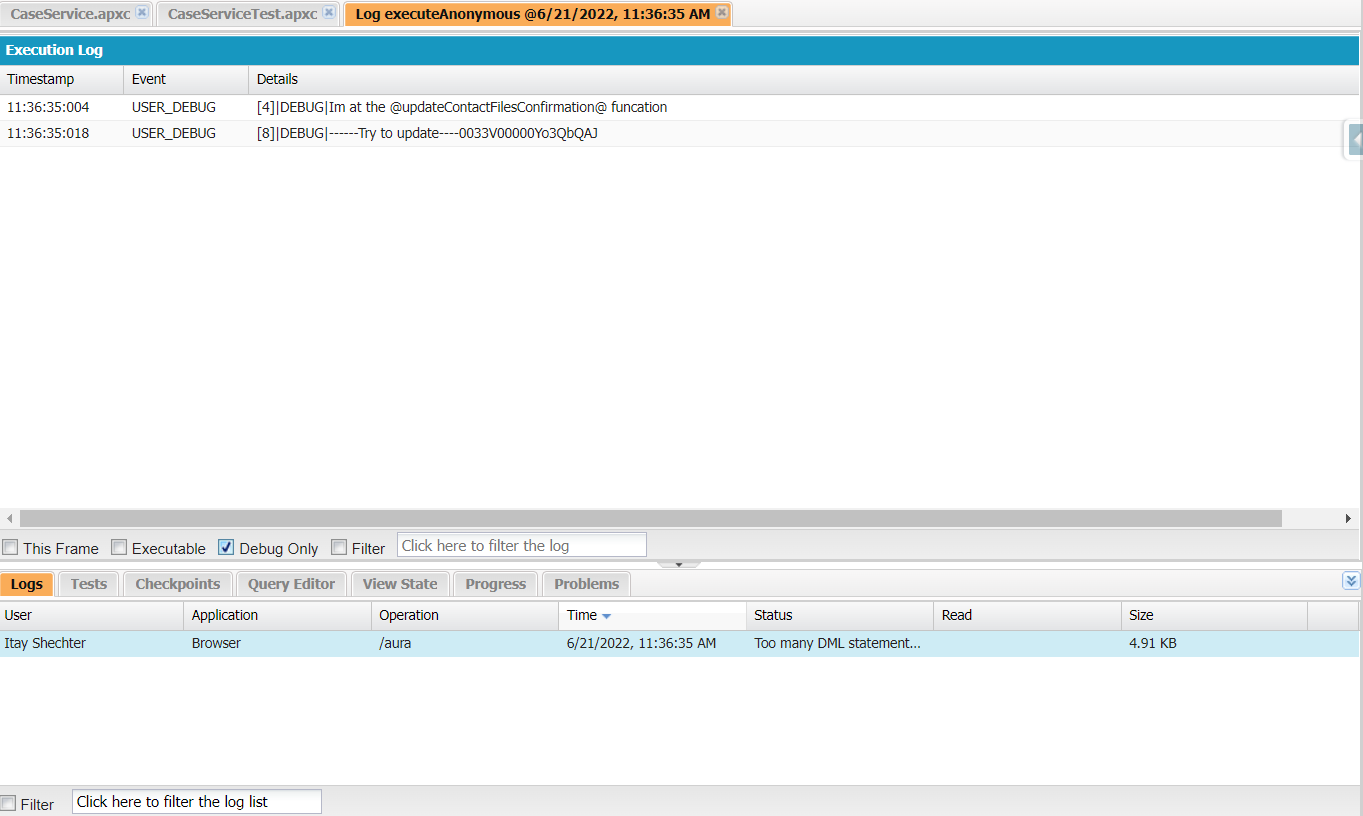Switch to the Problems tab
Viewport: 1363px width, 816px height.
click(587, 584)
